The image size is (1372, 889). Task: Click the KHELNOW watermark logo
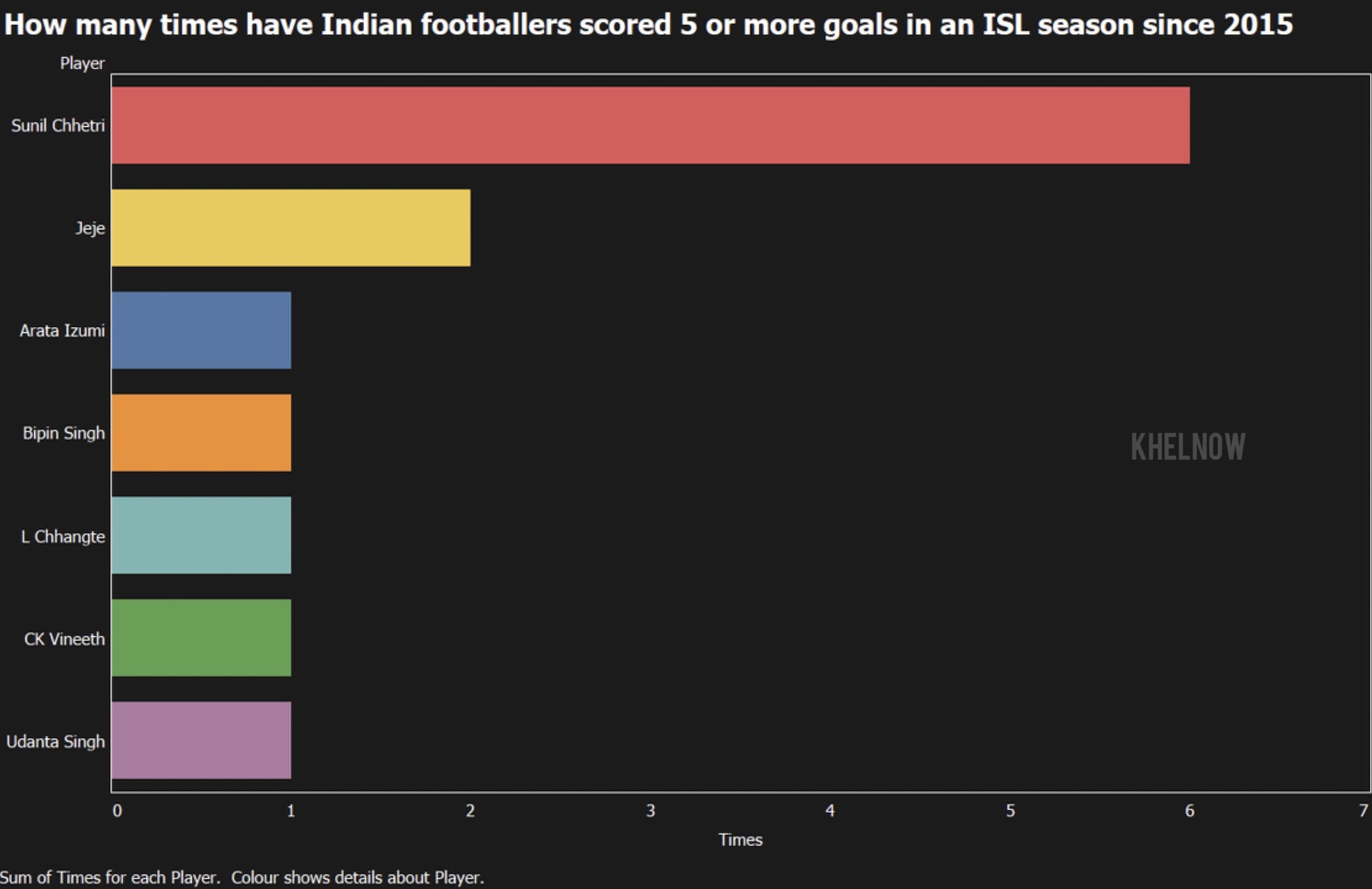[1188, 447]
